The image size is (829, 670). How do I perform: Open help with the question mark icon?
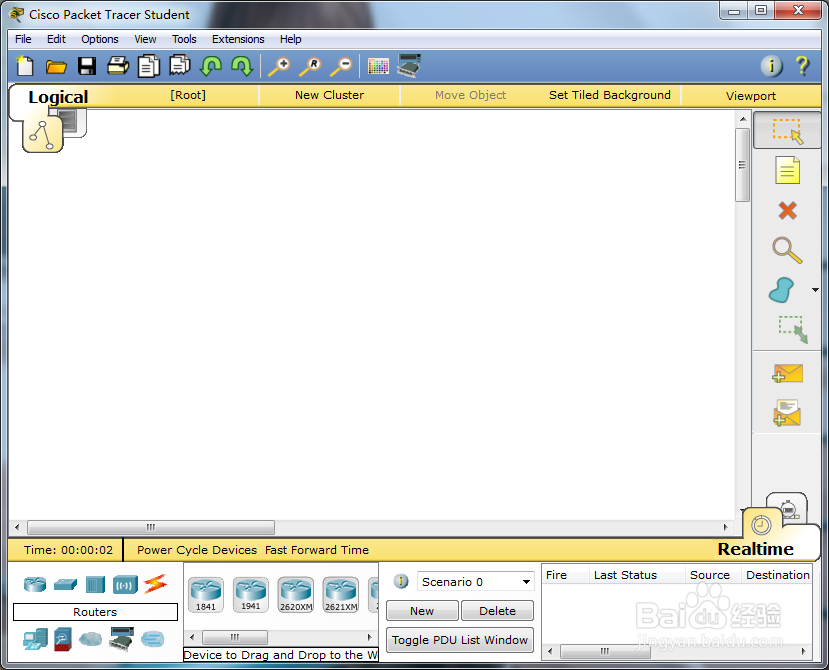[802, 66]
